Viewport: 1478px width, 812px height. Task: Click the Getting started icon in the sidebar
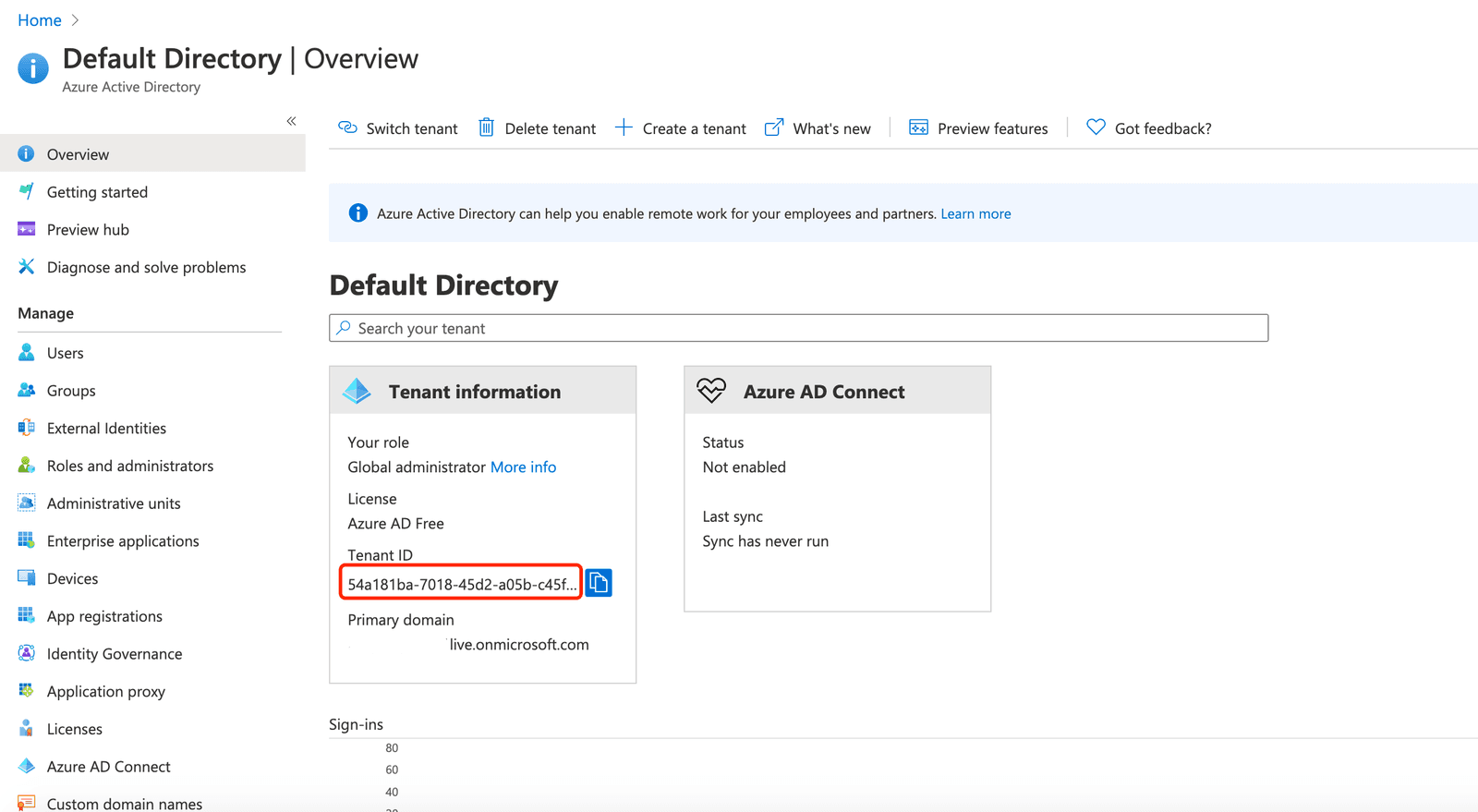(26, 191)
